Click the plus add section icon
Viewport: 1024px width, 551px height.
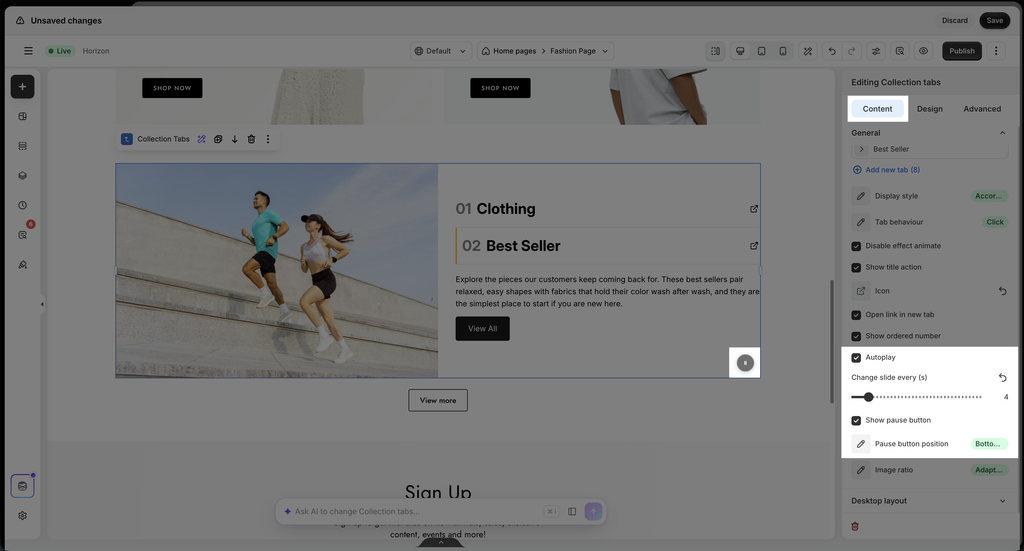pos(22,87)
